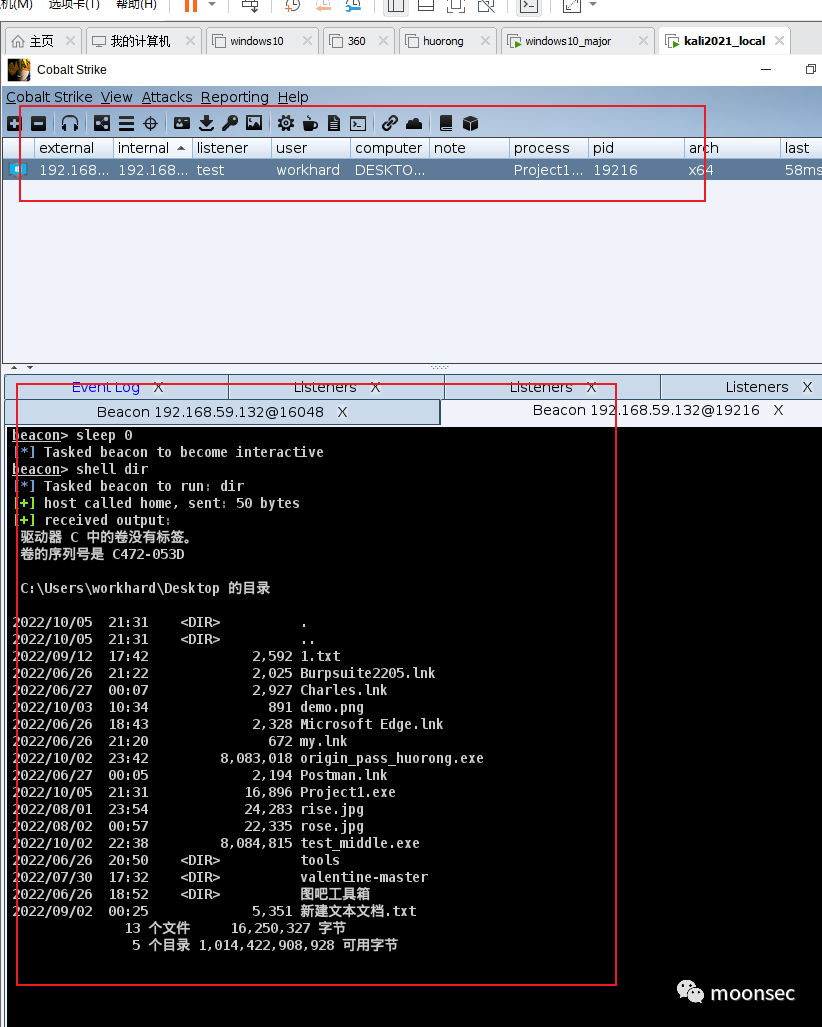Click the connect to team server plus icon

14,123
